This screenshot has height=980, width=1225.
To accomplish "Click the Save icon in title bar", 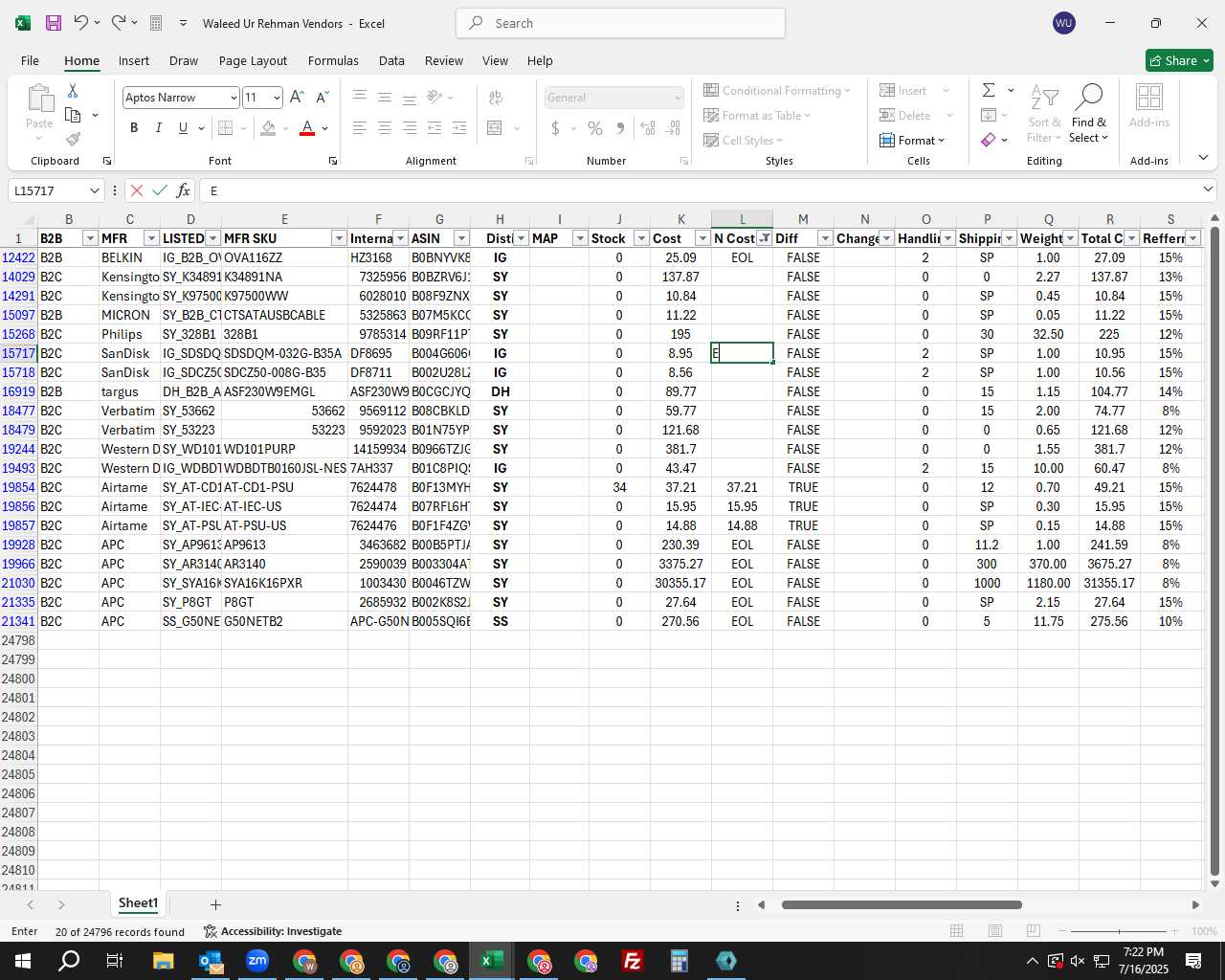I will coord(54,23).
